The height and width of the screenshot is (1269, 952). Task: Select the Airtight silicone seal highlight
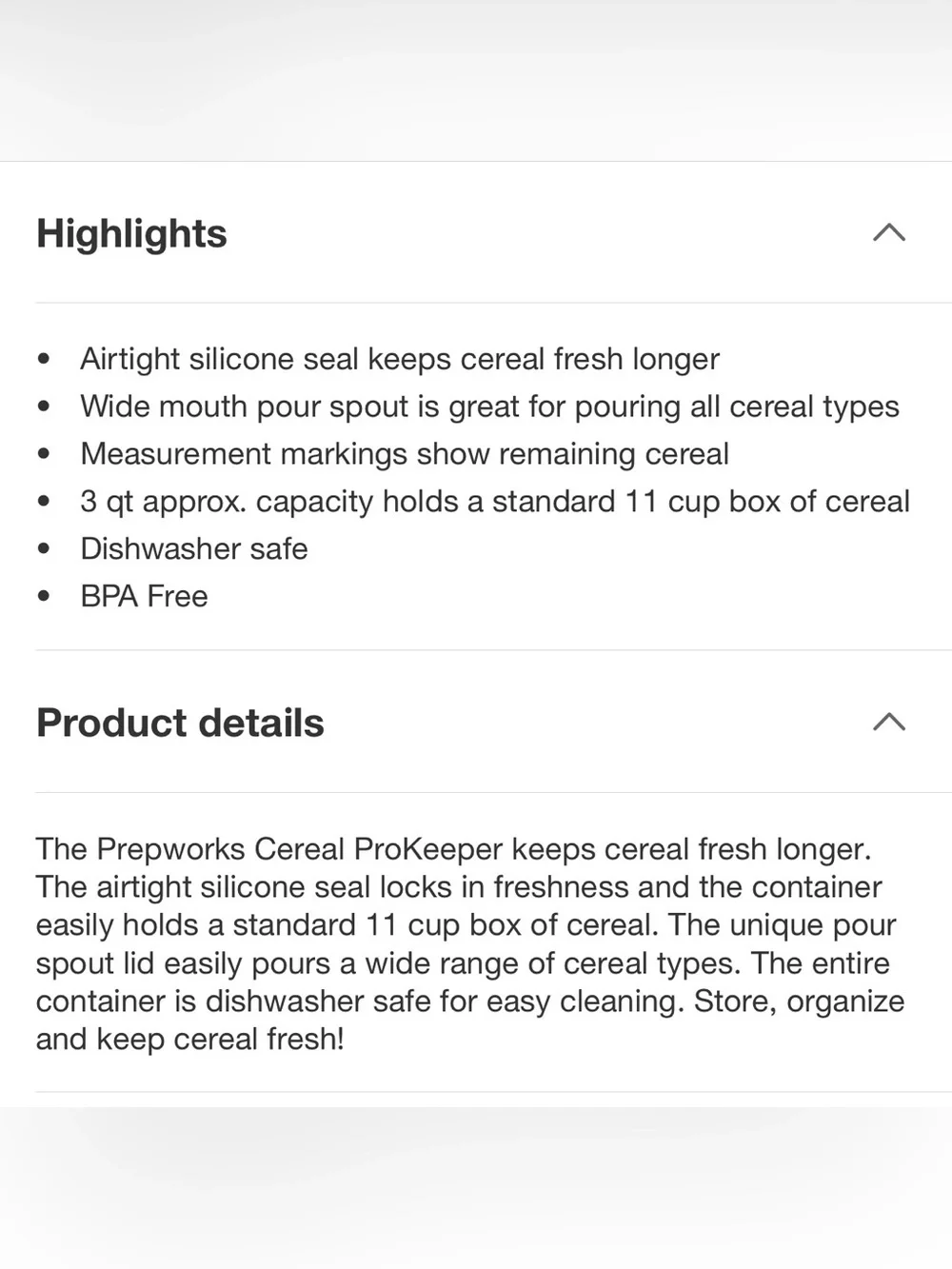(x=400, y=359)
